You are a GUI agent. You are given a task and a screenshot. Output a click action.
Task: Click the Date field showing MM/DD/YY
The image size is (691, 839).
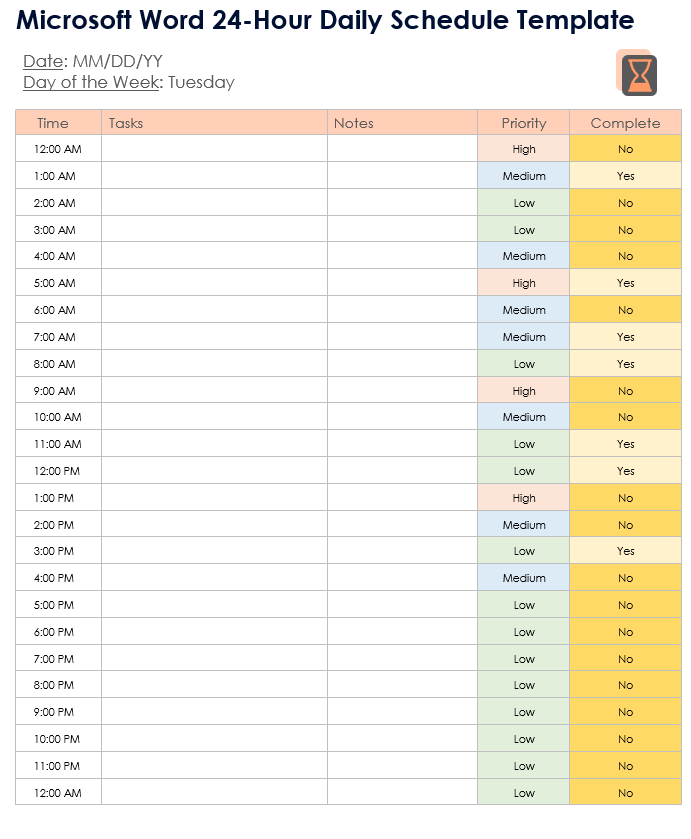click(117, 62)
